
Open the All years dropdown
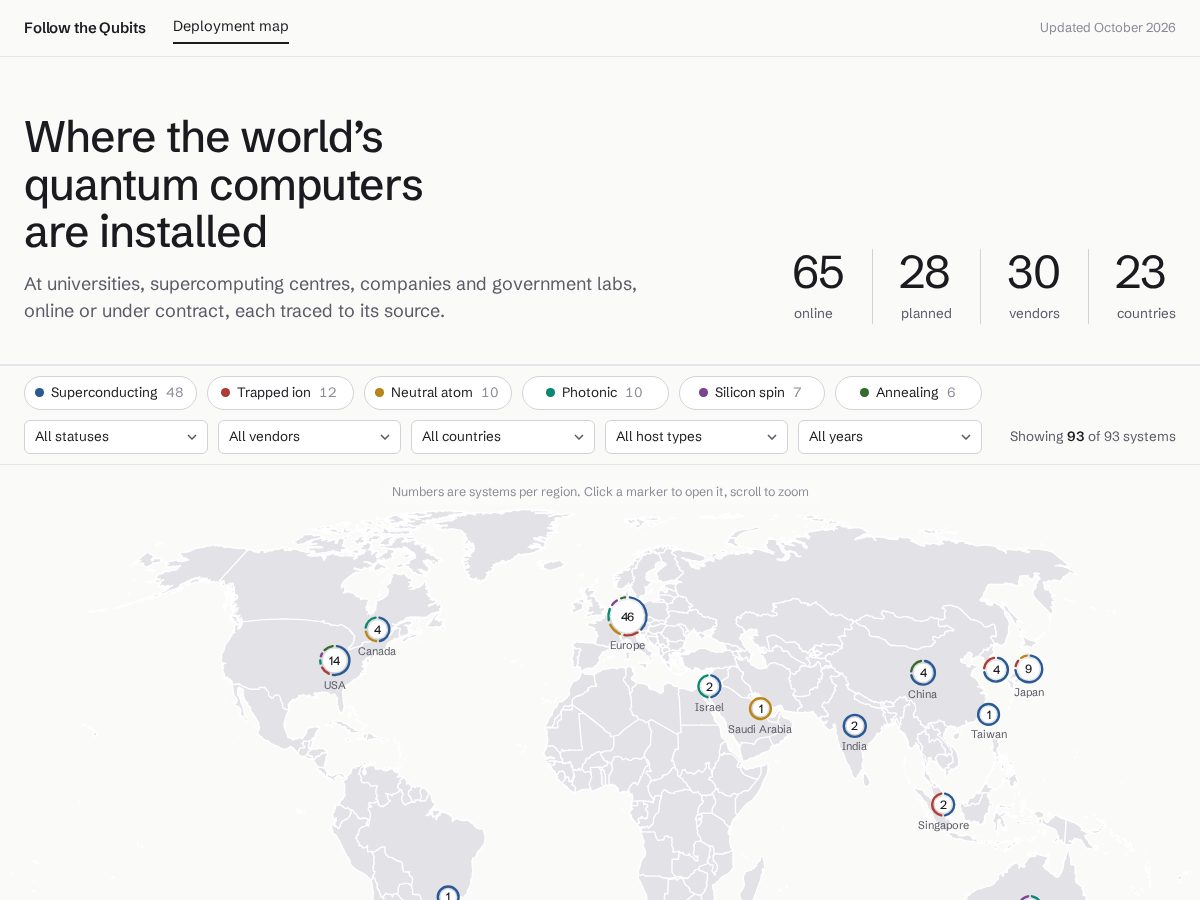tap(890, 437)
